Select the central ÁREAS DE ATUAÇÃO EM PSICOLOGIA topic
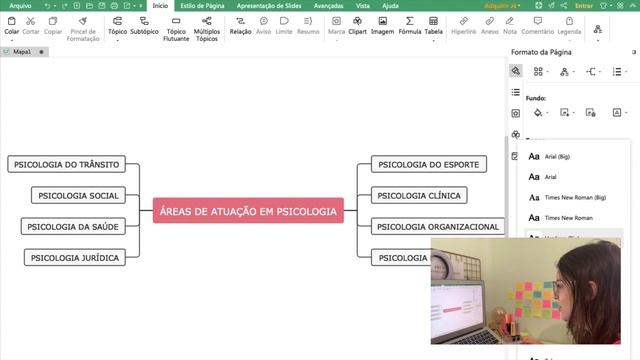The image size is (640, 360). [x=248, y=211]
